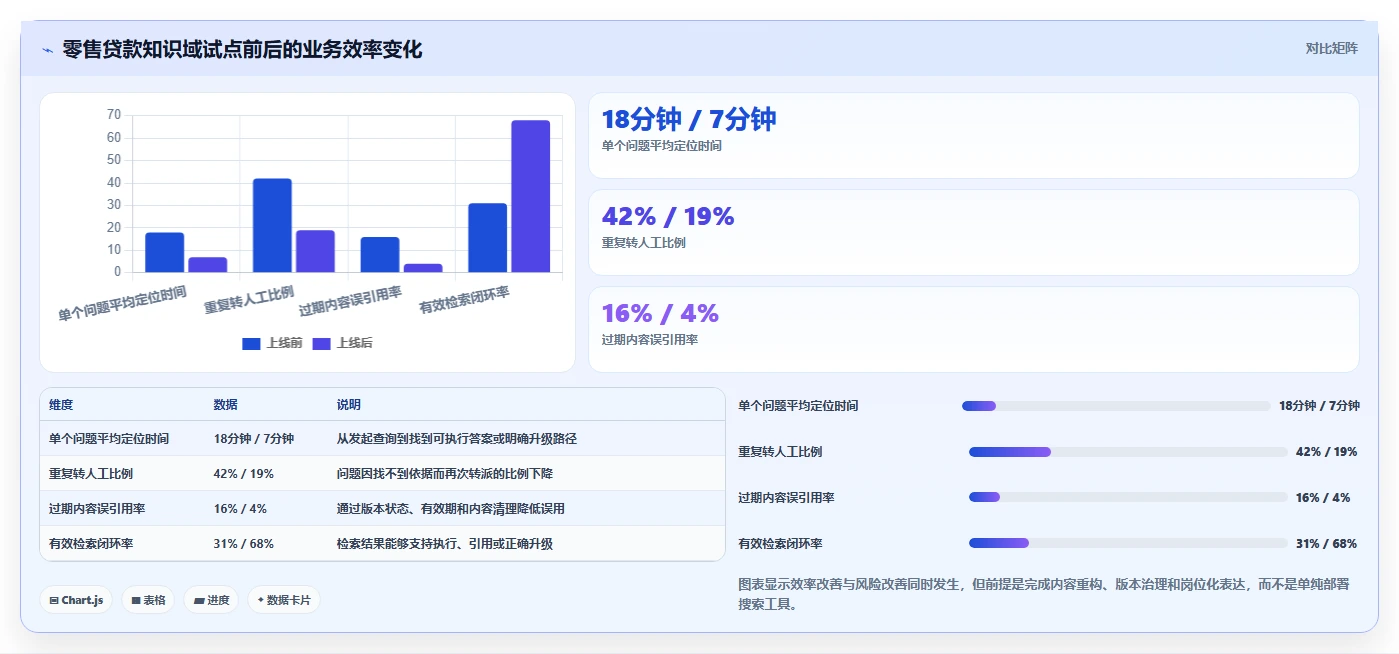Click the 16% / 4% metric card
The height and width of the screenshot is (654, 1399).
pos(973,329)
